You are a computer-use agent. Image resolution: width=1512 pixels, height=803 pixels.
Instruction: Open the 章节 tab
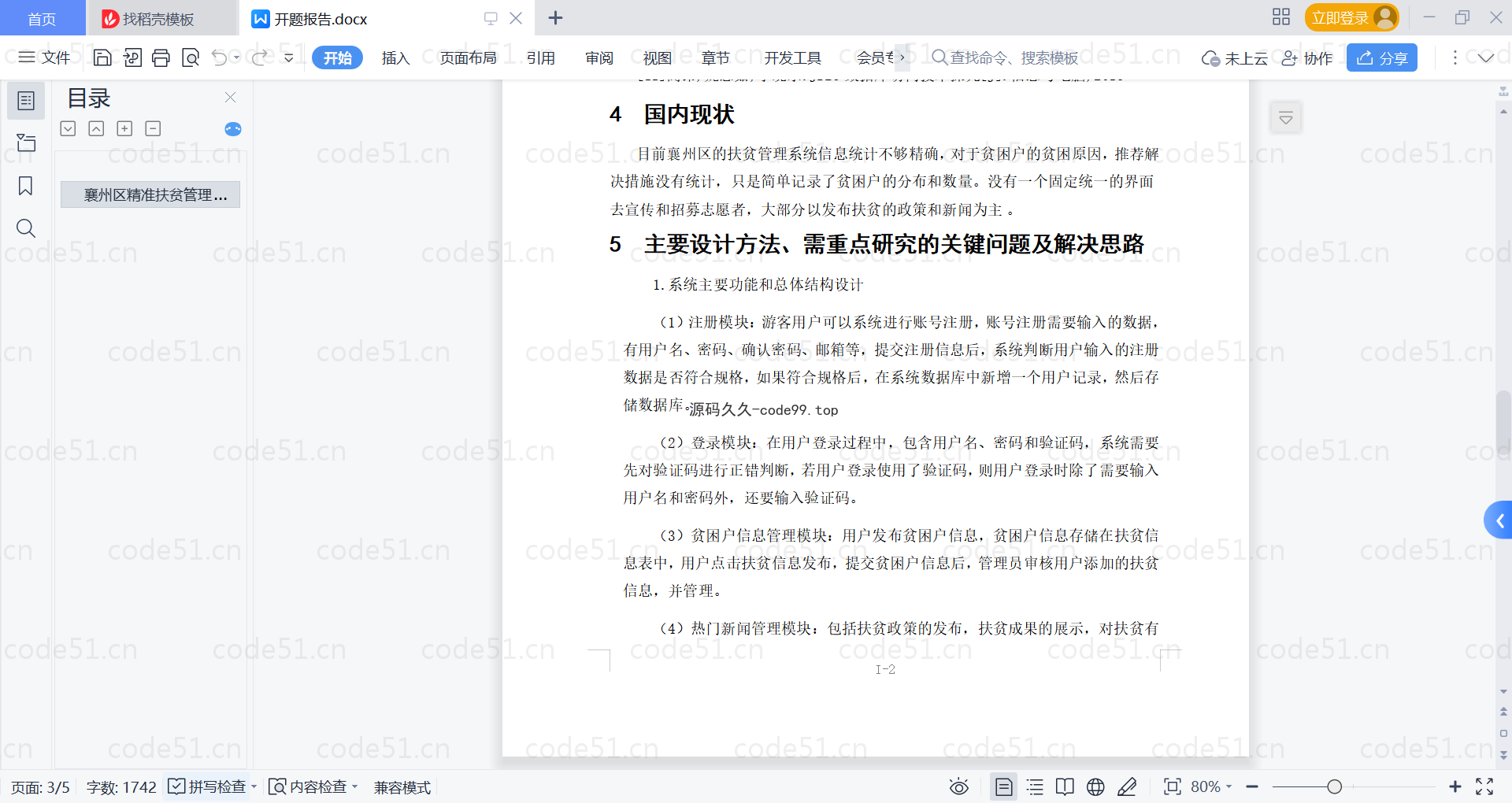tap(715, 57)
